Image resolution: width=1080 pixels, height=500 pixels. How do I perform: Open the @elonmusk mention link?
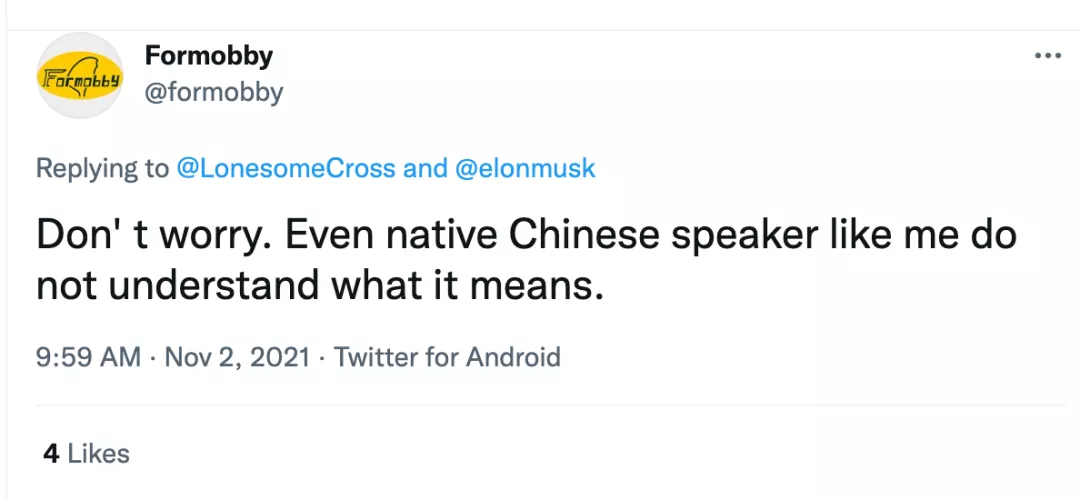click(x=525, y=168)
